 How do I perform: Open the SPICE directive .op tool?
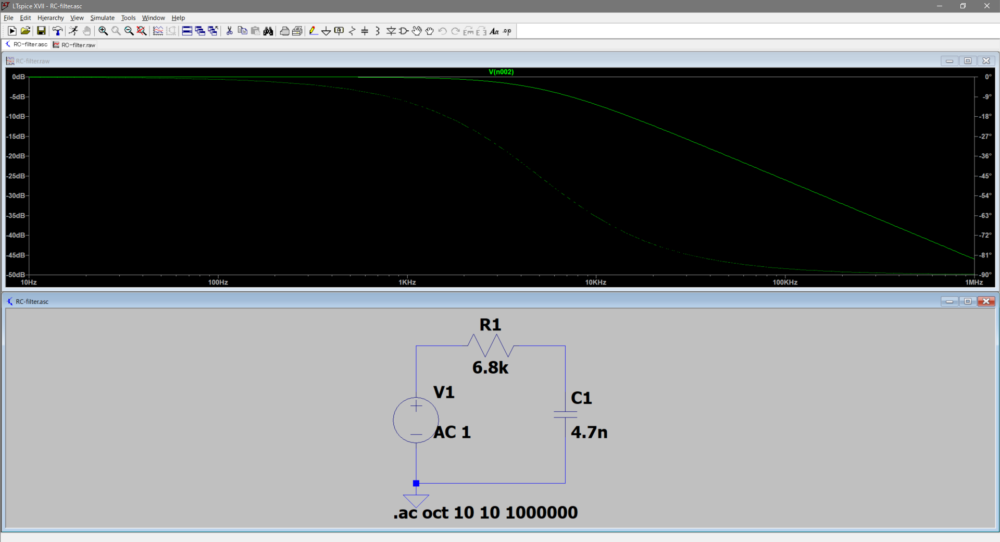[507, 31]
